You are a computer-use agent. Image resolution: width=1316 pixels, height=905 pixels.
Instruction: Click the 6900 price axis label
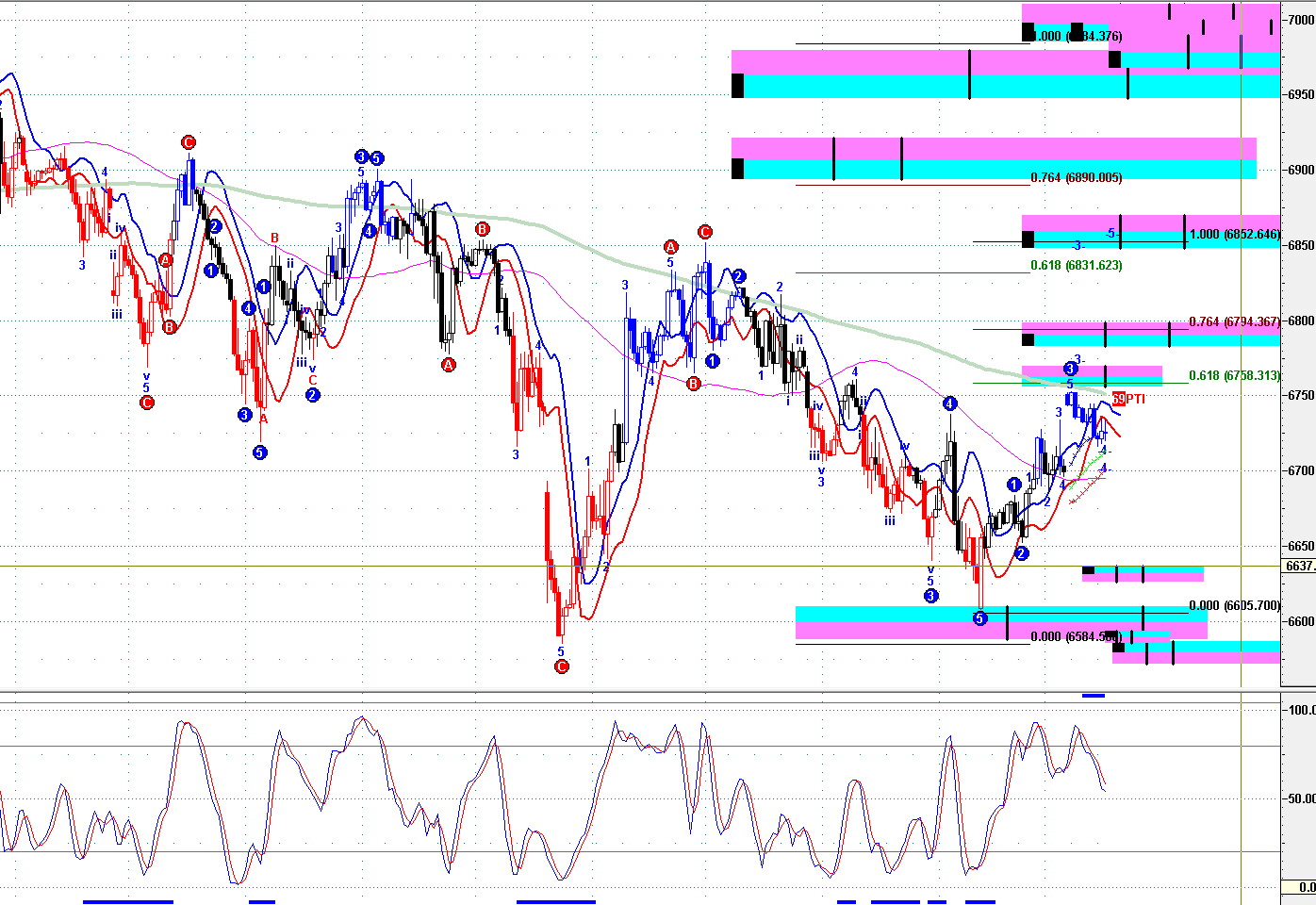(1301, 170)
